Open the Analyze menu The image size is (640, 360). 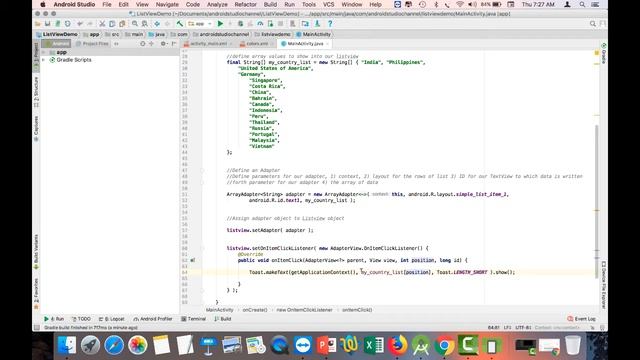click(x=217, y=4)
